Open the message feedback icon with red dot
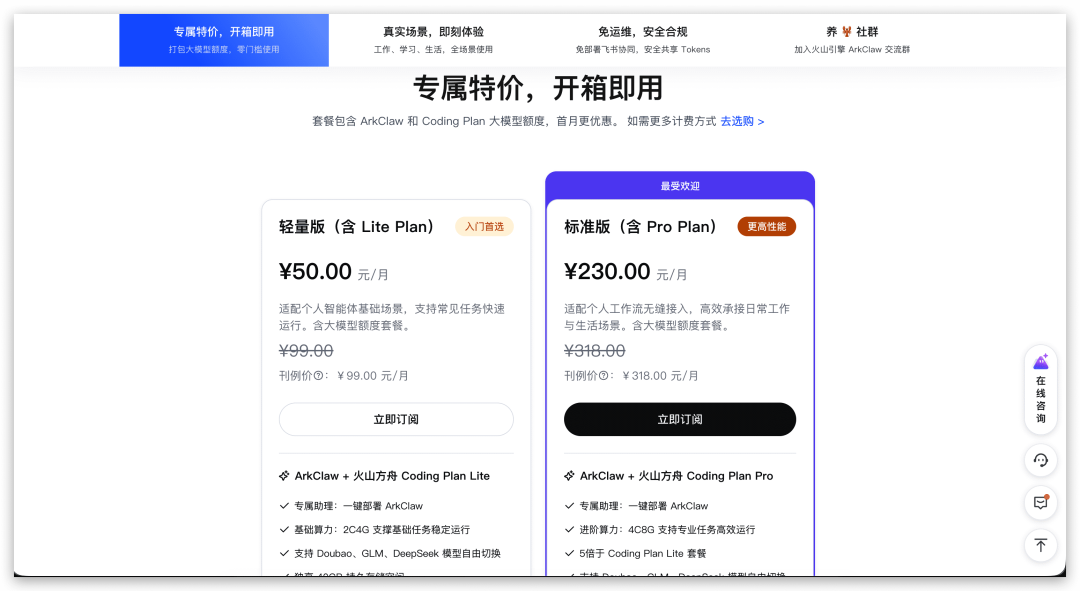Image resolution: width=1080 pixels, height=591 pixels. pos(1041,503)
